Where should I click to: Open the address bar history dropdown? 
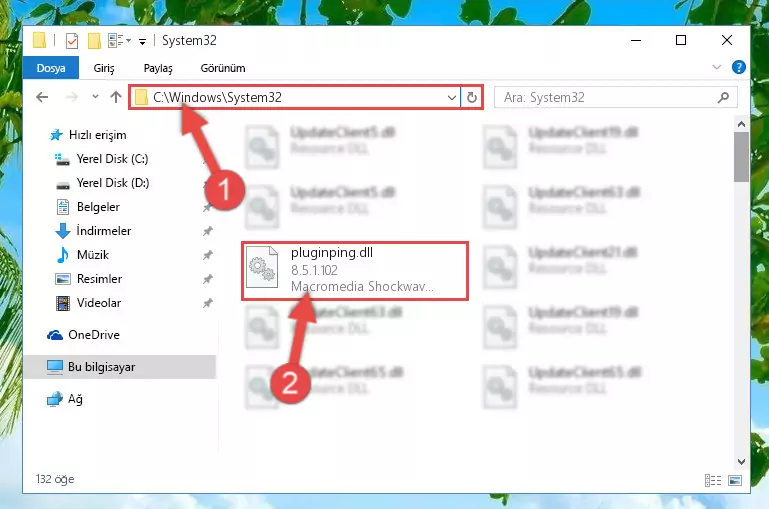coord(452,98)
